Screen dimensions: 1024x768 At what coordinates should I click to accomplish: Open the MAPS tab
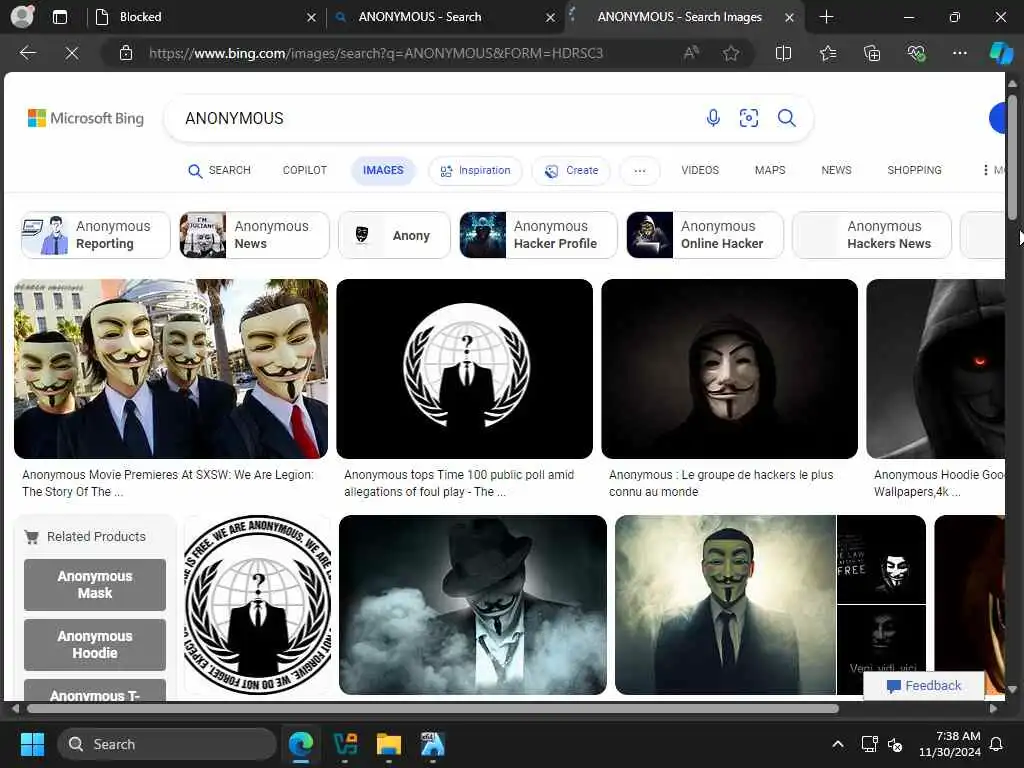tap(770, 170)
